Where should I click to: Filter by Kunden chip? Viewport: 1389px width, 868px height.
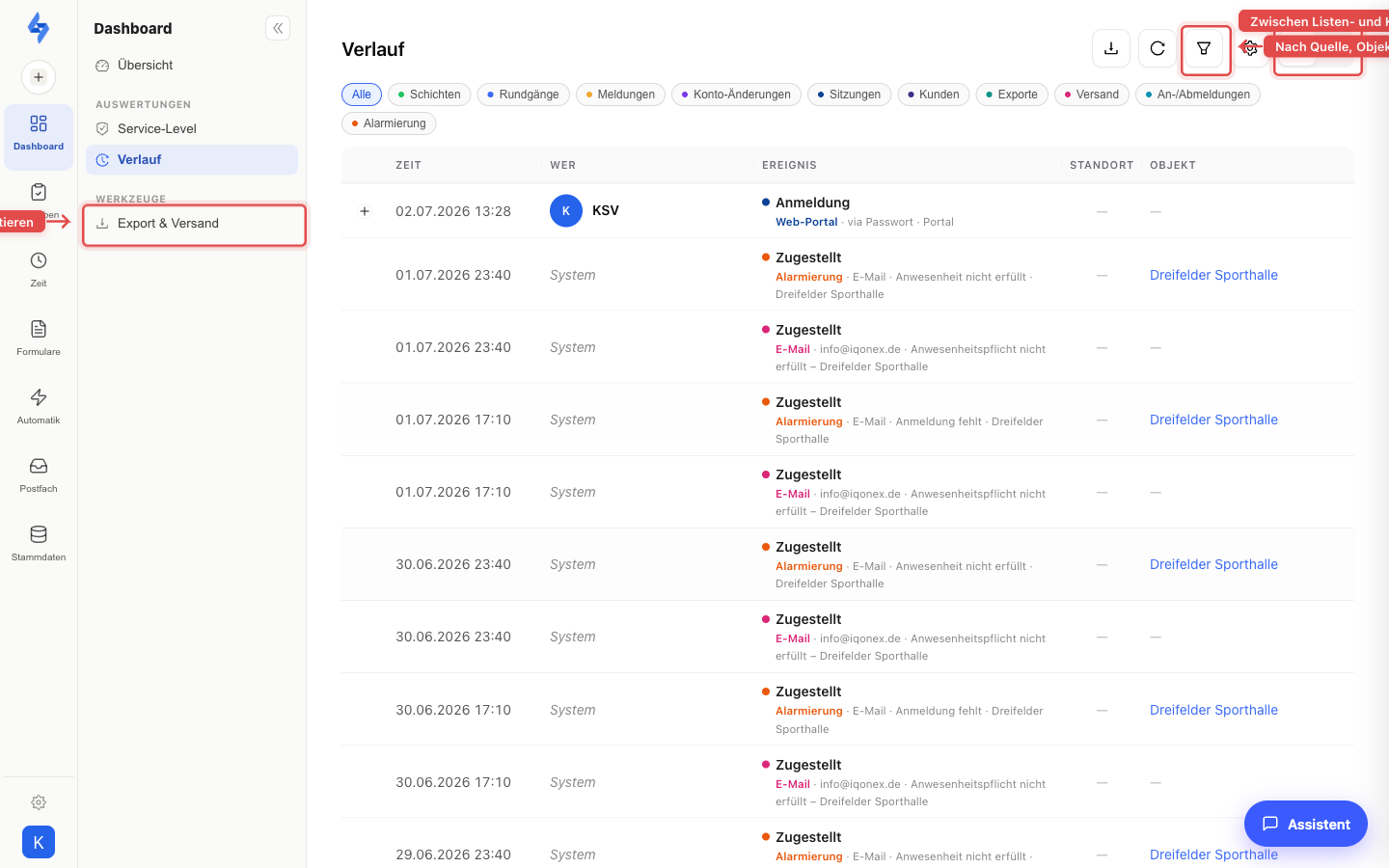(934, 95)
